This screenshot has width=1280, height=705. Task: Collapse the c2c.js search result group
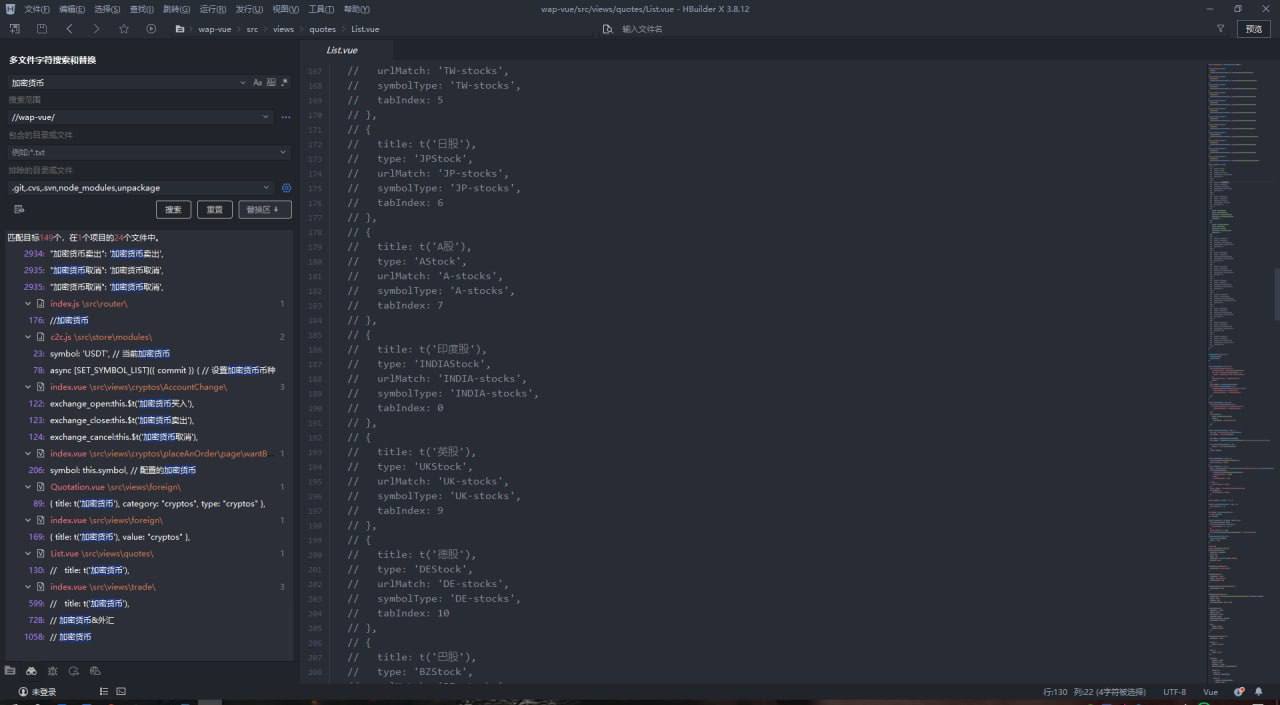[x=28, y=337]
